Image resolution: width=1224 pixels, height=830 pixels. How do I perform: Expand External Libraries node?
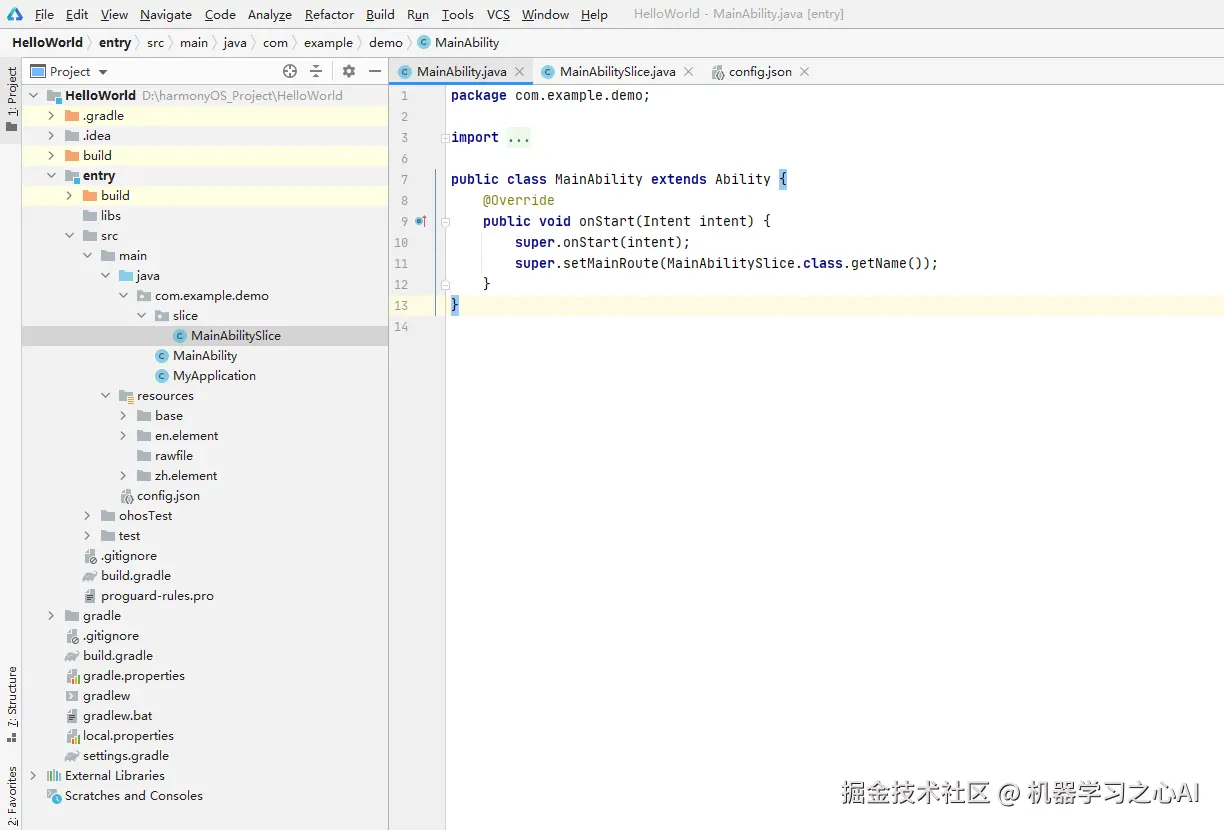pyautogui.click(x=33, y=776)
